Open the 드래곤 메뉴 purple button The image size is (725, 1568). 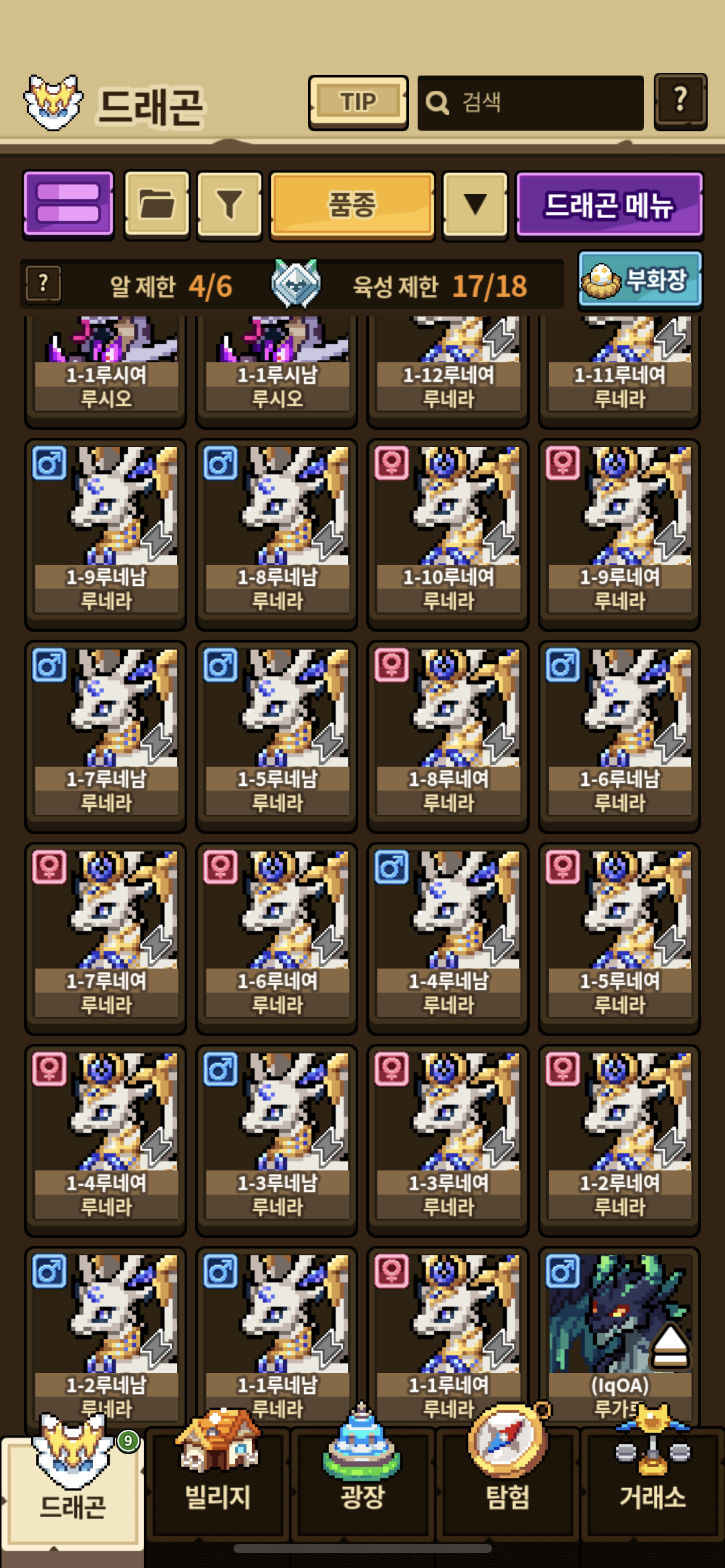pyautogui.click(x=609, y=204)
